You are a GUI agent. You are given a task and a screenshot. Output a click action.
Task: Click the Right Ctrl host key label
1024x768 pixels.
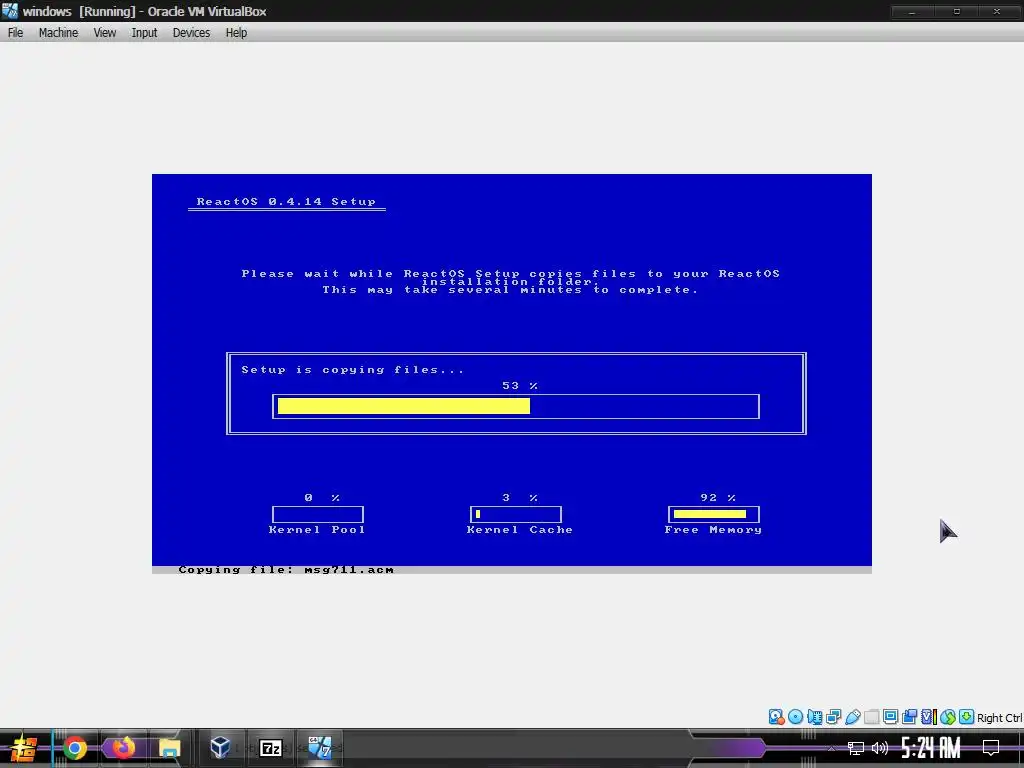coord(999,718)
